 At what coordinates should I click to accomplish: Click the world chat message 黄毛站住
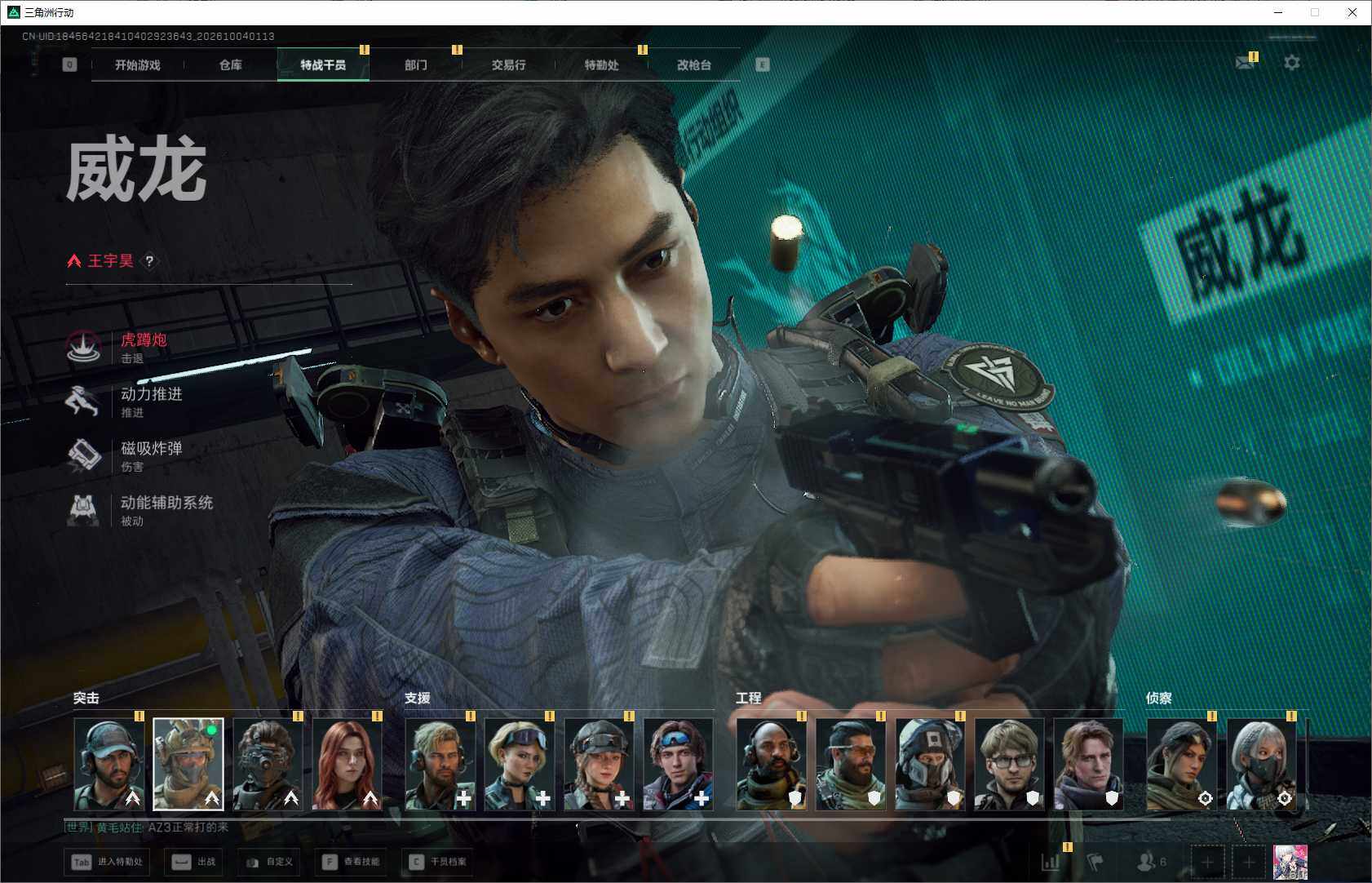coord(147,828)
